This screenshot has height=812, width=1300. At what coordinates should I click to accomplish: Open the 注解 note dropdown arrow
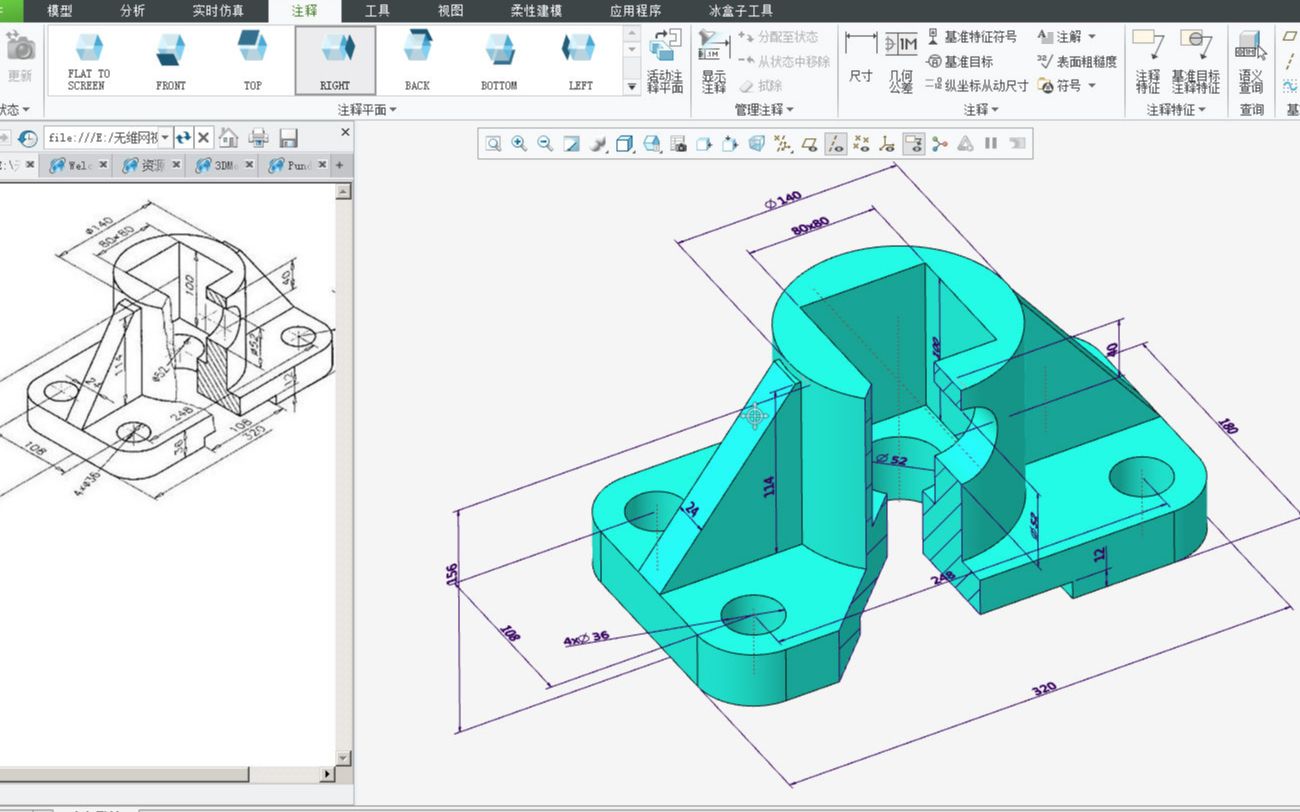(x=1091, y=37)
